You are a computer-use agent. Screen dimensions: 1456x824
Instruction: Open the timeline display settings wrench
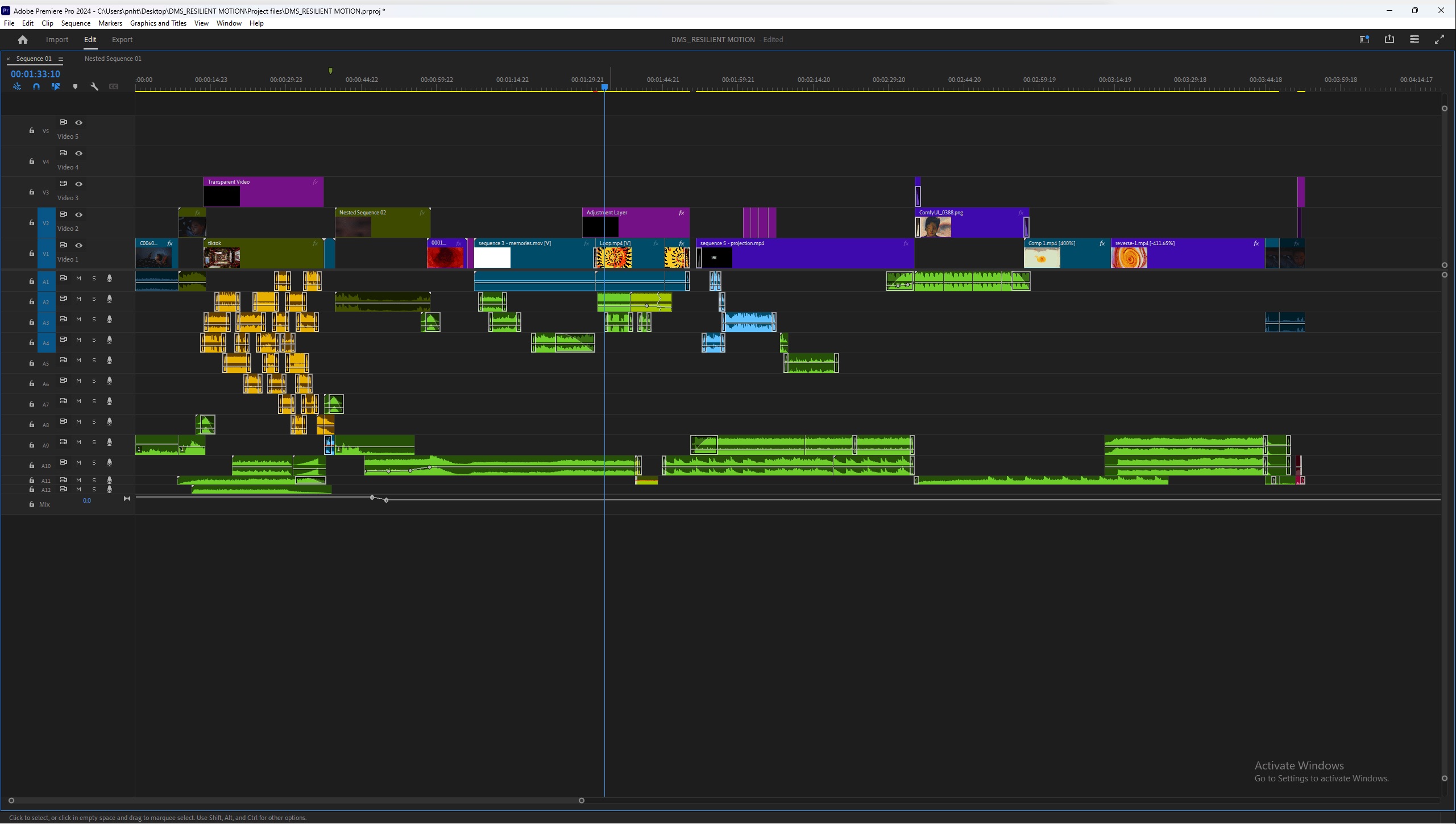(94, 86)
